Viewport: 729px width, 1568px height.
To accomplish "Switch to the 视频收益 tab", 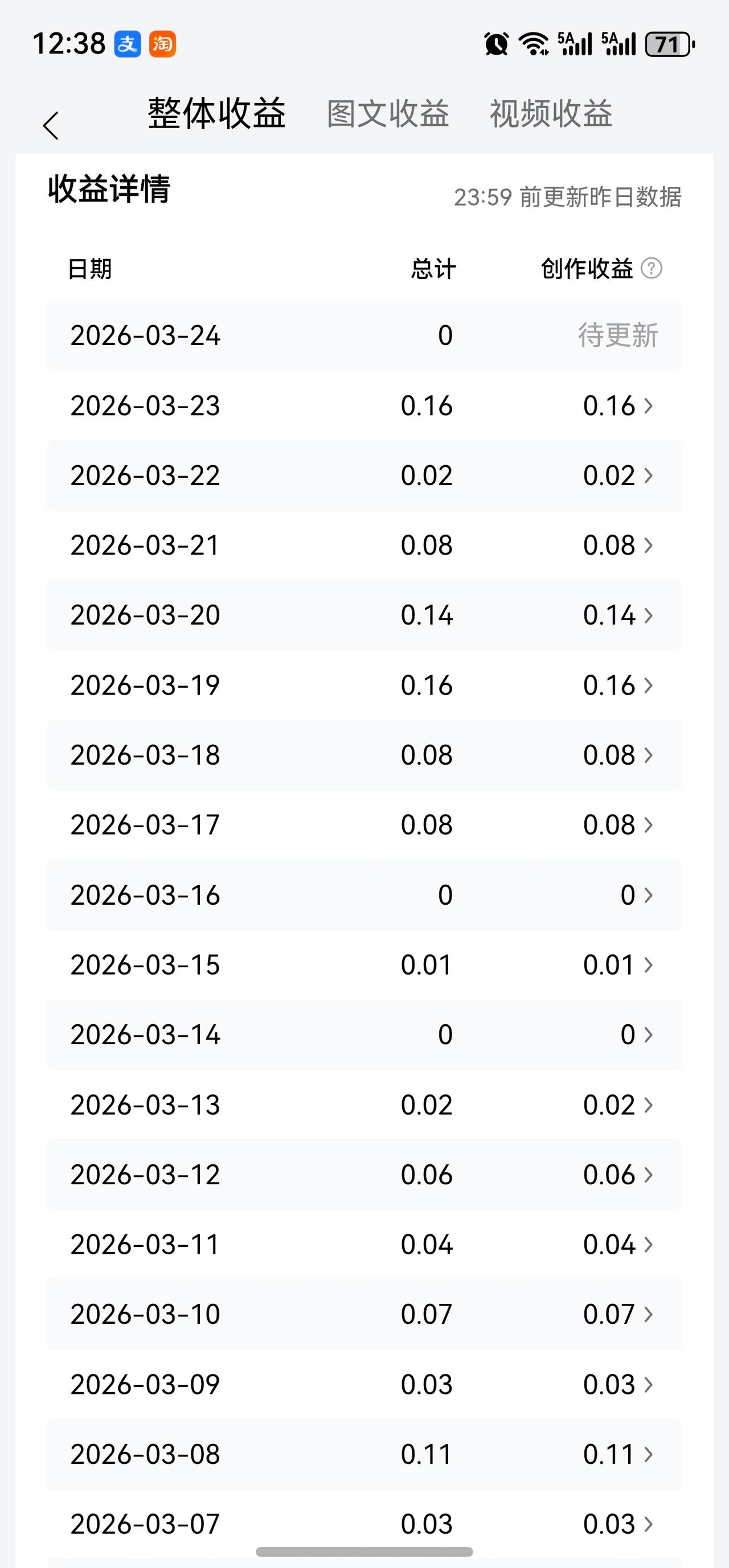I will pyautogui.click(x=551, y=114).
